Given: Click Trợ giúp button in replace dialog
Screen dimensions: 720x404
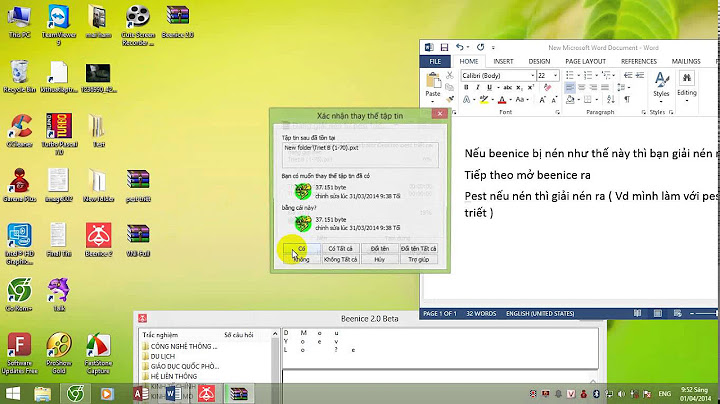Looking at the screenshot, I should 418,259.
